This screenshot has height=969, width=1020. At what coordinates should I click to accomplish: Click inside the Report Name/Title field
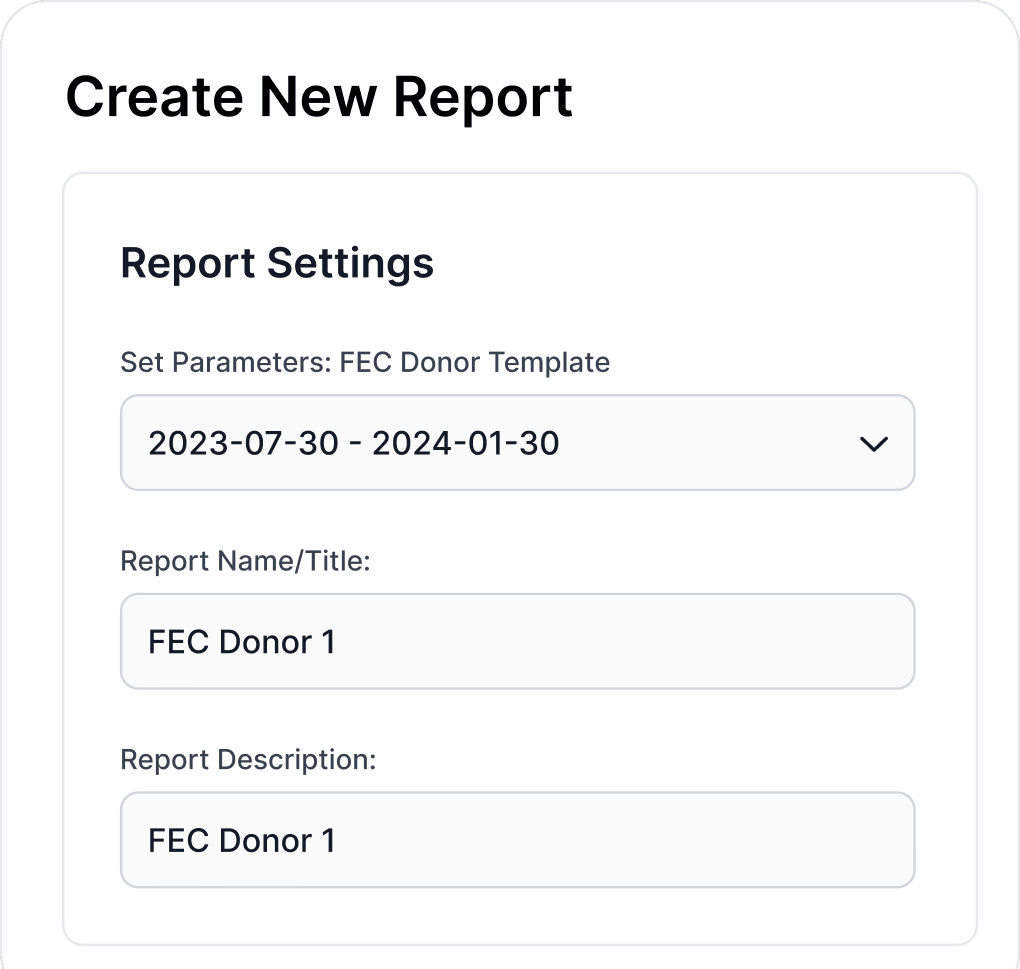pos(517,641)
